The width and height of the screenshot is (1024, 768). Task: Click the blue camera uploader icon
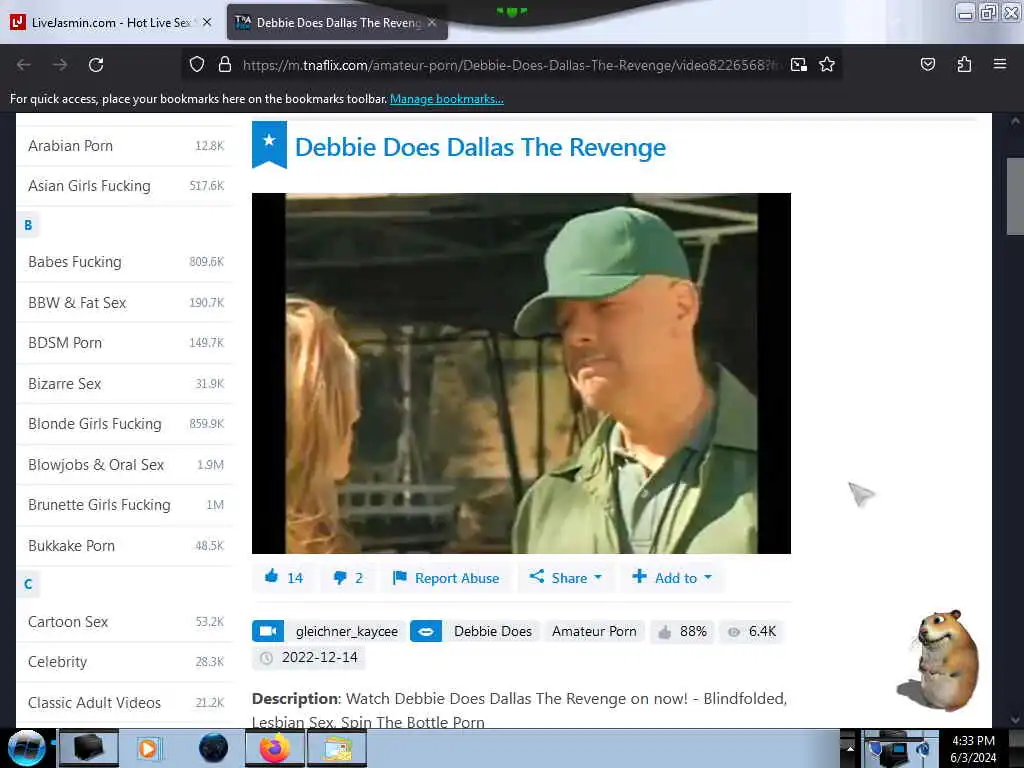pyautogui.click(x=268, y=631)
